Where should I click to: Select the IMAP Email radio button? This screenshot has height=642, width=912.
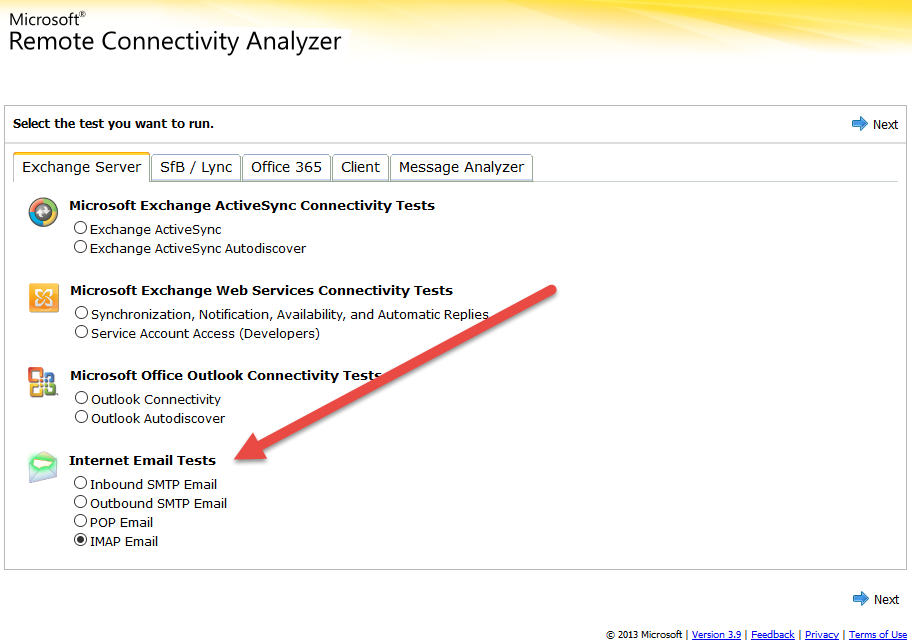point(80,540)
